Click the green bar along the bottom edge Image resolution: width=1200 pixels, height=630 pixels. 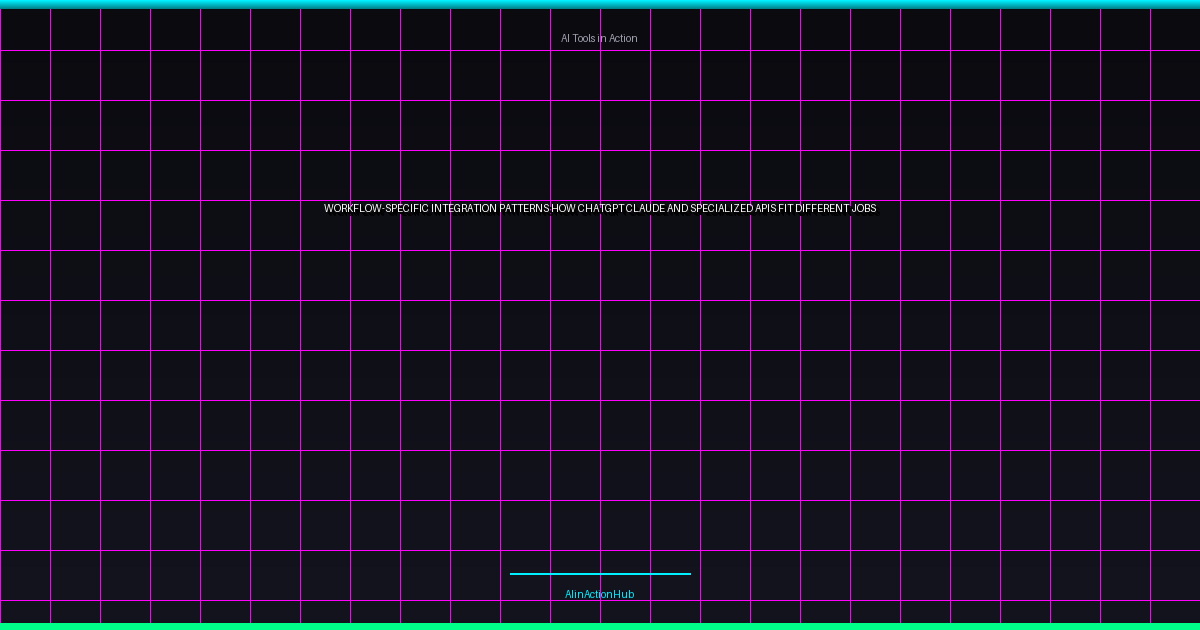pyautogui.click(x=600, y=626)
